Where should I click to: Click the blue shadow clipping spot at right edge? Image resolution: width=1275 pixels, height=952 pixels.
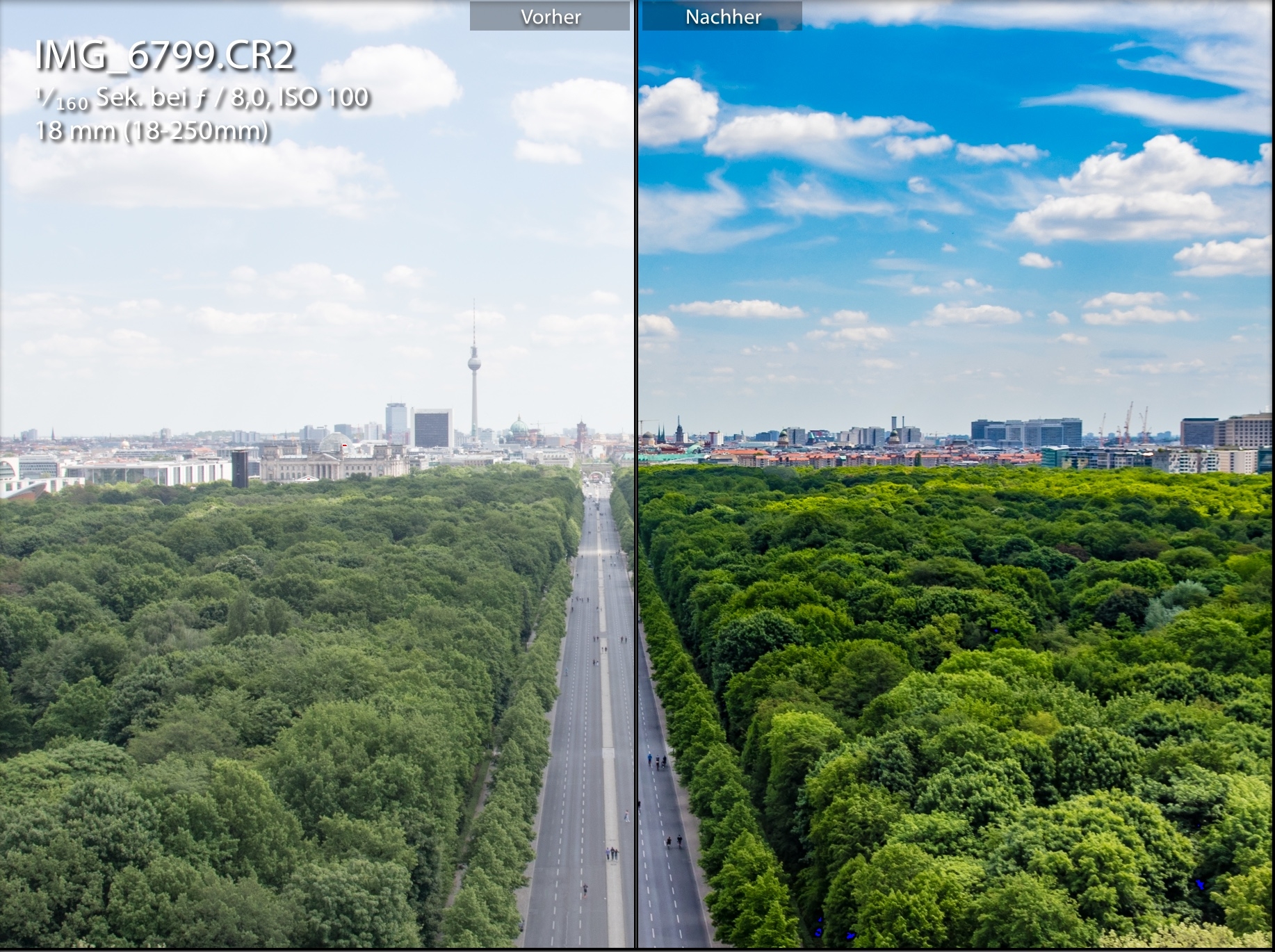tap(1199, 884)
